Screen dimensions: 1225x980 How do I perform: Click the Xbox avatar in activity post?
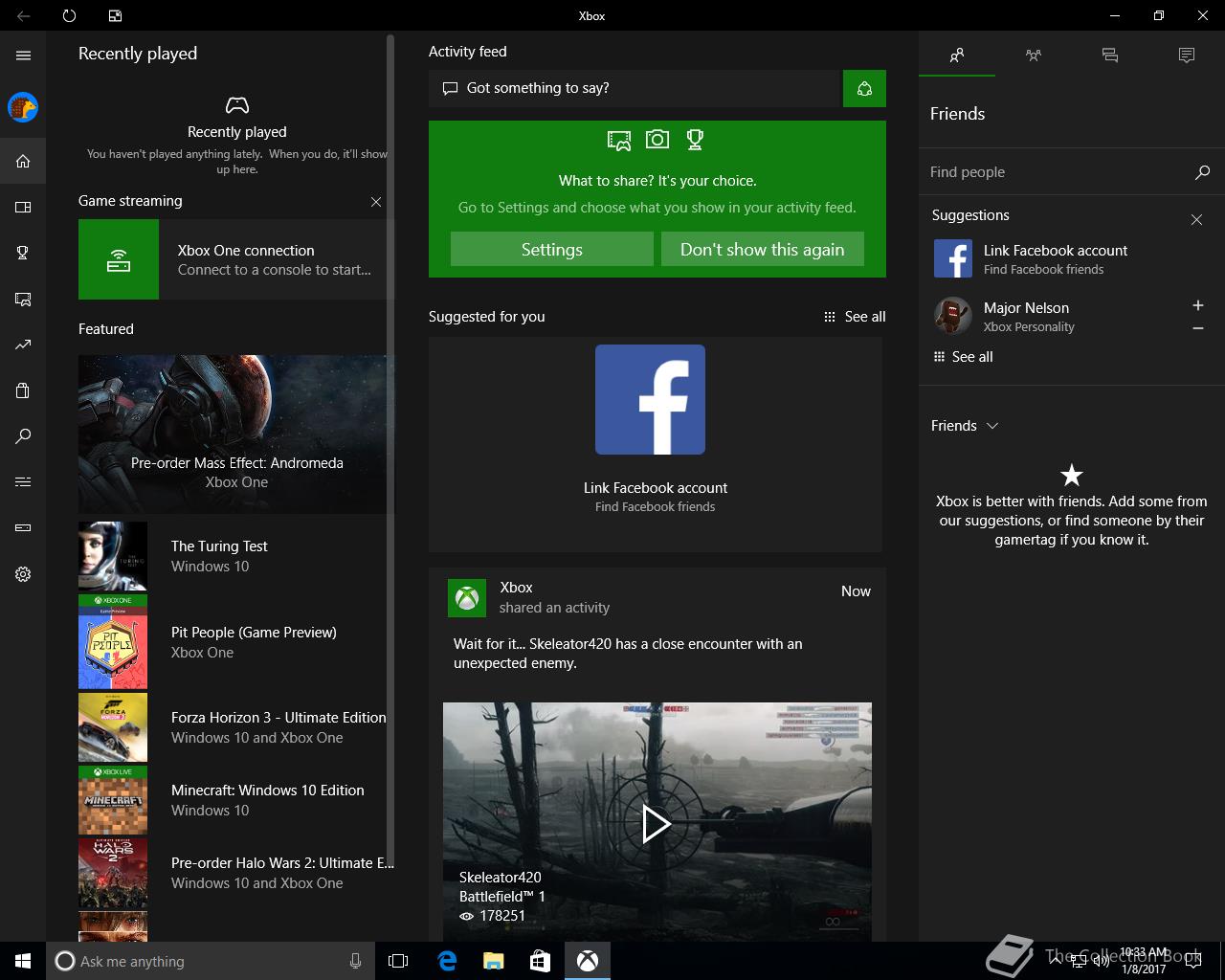(x=467, y=598)
